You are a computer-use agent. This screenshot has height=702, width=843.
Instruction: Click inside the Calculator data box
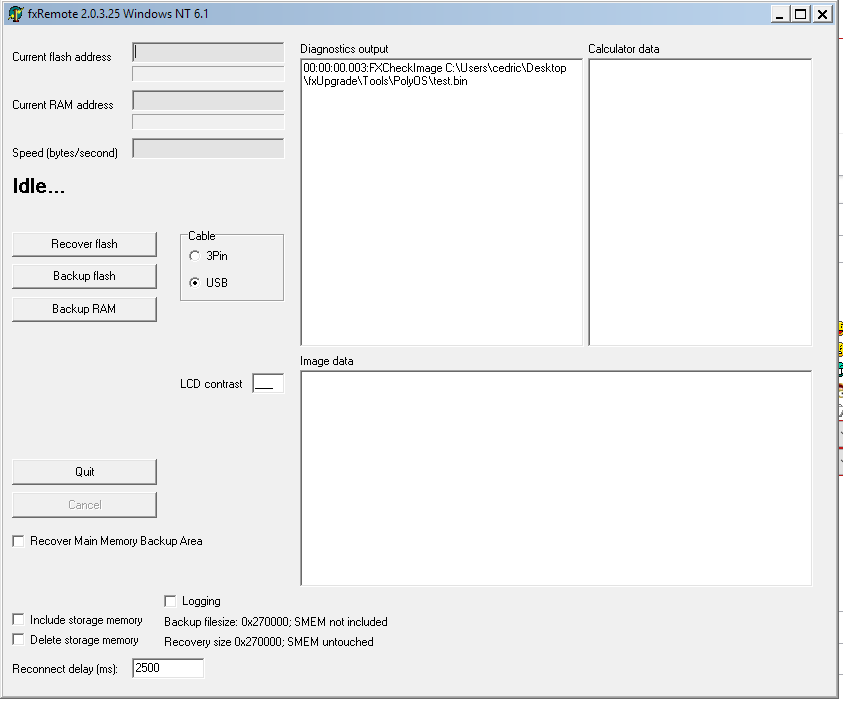click(700, 202)
